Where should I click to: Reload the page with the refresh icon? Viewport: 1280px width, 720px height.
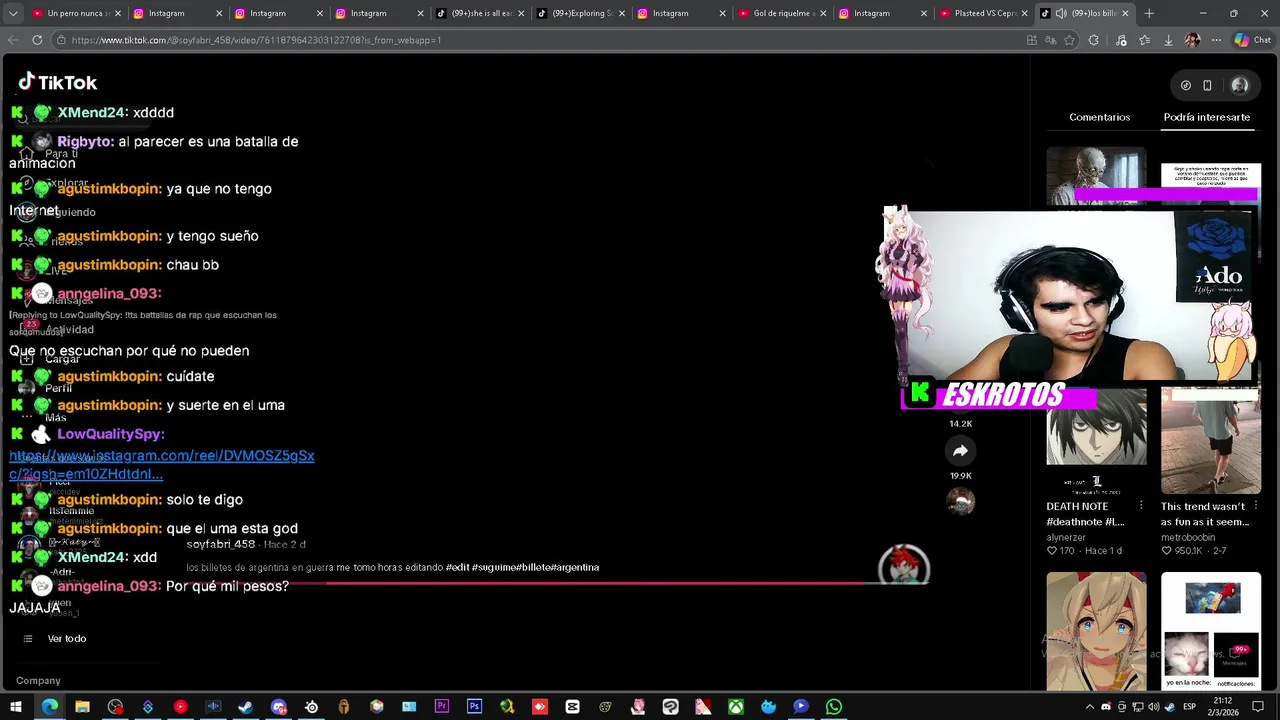click(37, 40)
